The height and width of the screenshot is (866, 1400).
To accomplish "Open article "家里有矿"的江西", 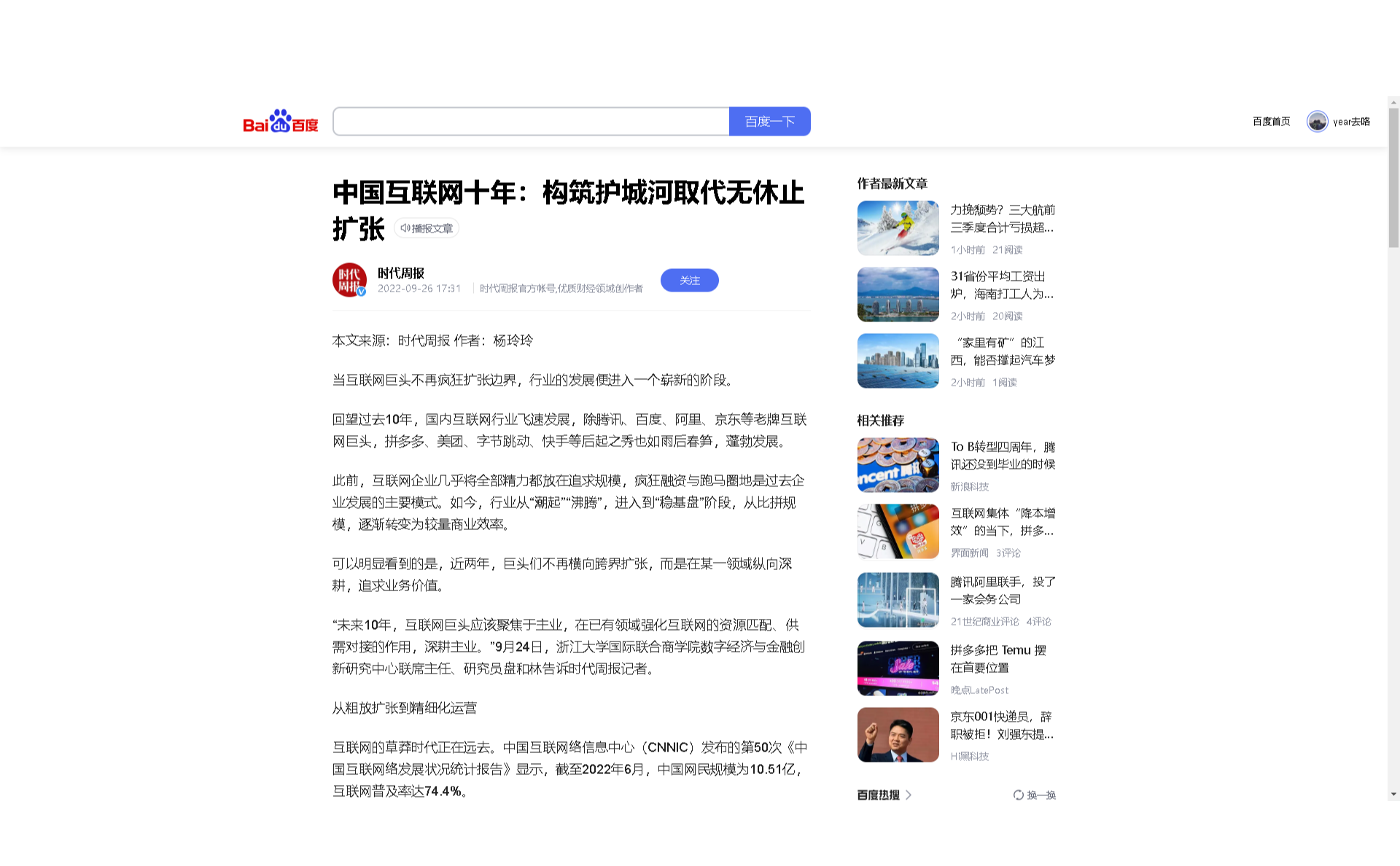I will point(1003,351).
